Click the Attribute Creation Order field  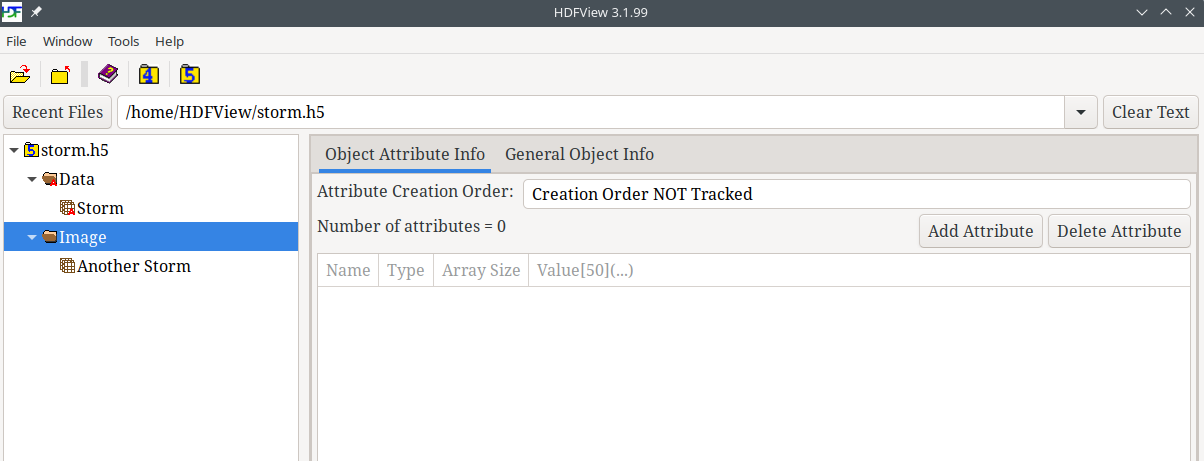pos(856,194)
